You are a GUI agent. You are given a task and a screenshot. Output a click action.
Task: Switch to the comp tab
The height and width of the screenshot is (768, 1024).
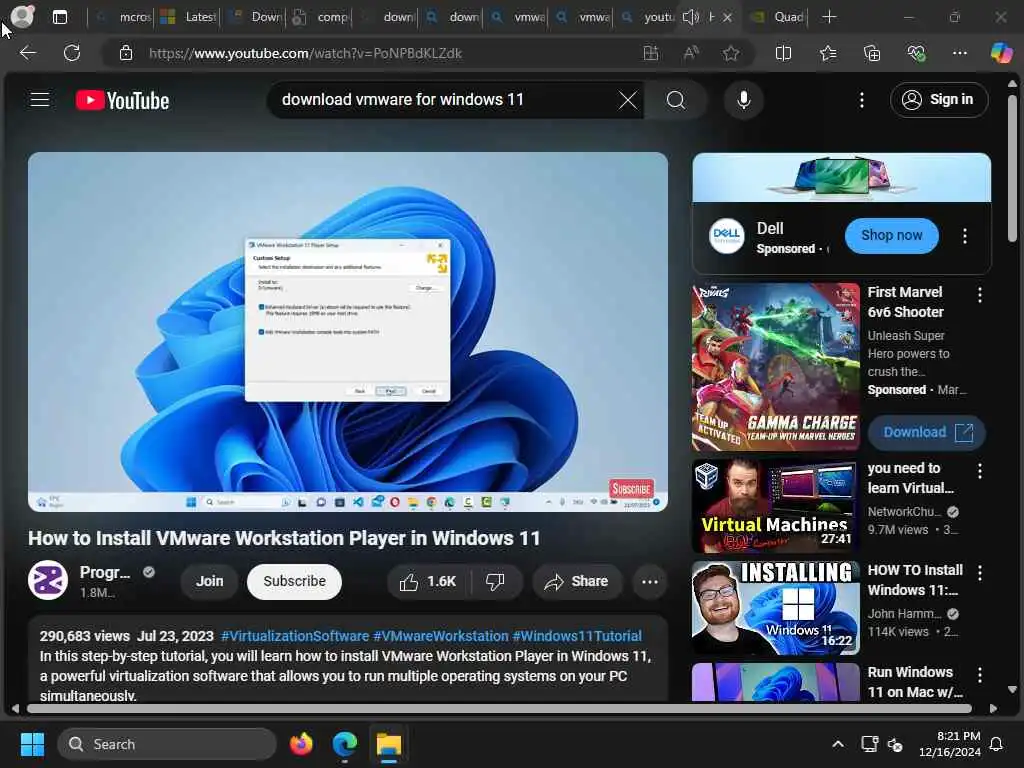tap(320, 17)
